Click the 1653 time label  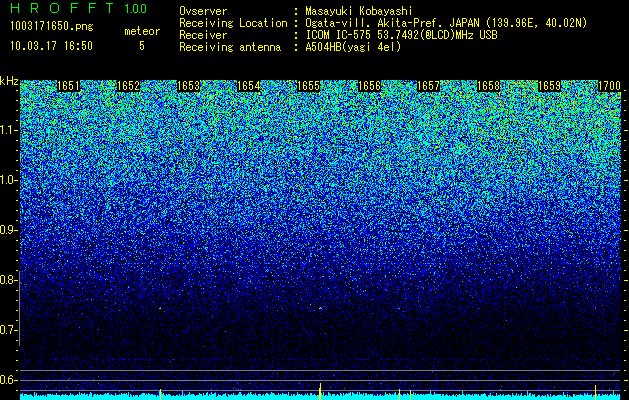(189, 86)
